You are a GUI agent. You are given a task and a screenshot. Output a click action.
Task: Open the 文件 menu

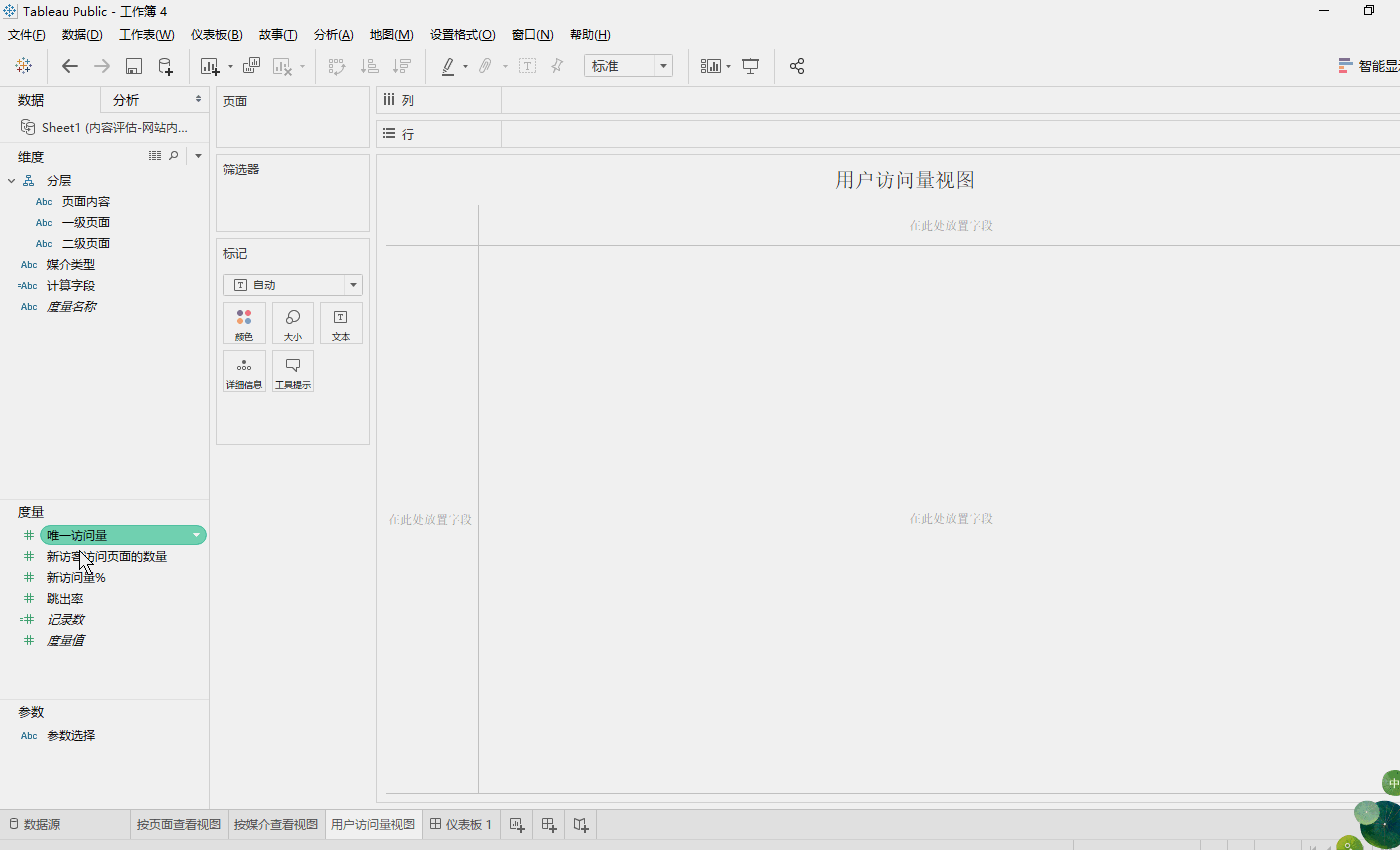pos(27,34)
